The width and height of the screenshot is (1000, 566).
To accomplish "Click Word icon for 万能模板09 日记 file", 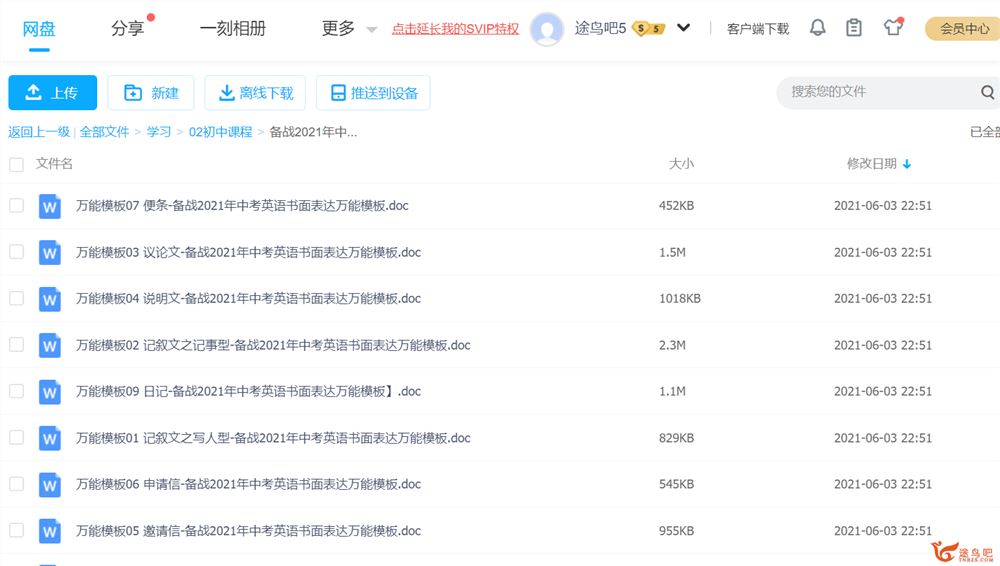I will click(x=50, y=392).
